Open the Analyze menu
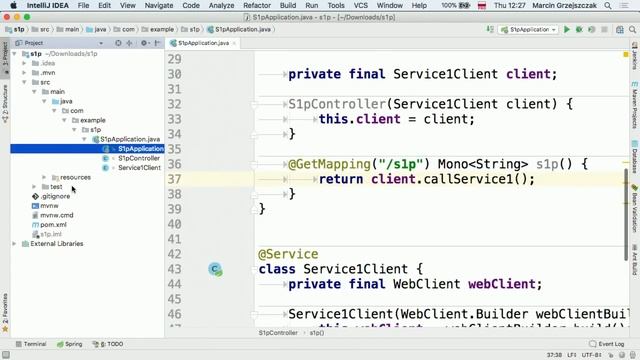This screenshot has width=640, height=360. [x=221, y=6]
